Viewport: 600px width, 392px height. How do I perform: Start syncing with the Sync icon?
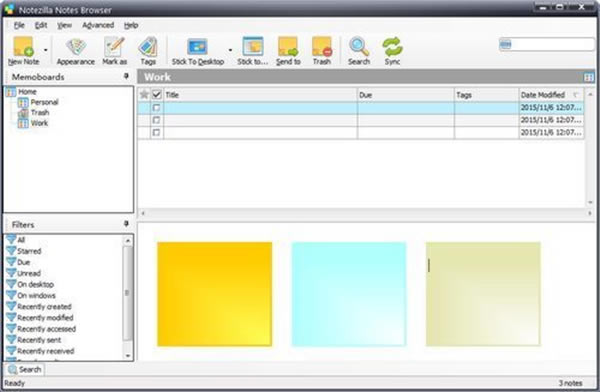coord(393,47)
